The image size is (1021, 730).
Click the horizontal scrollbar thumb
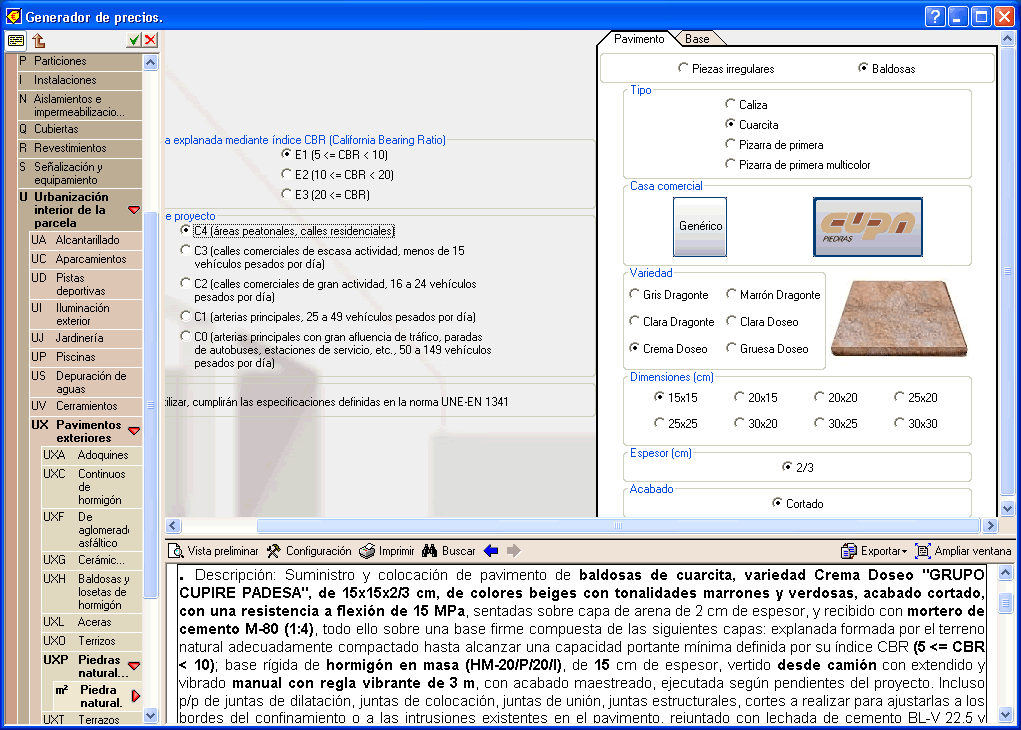coord(618,526)
